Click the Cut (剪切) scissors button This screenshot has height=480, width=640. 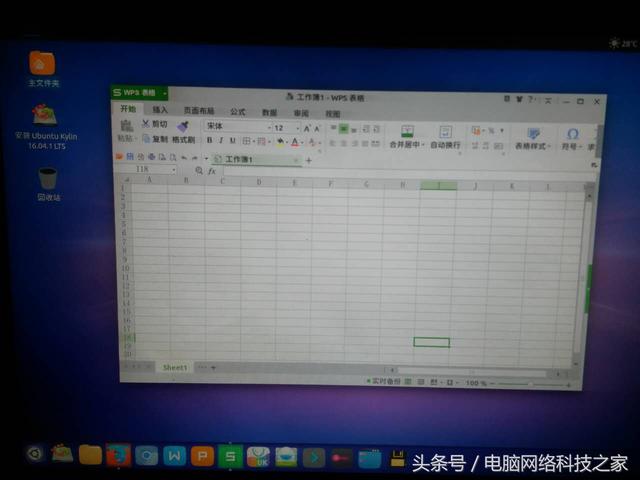tap(155, 124)
